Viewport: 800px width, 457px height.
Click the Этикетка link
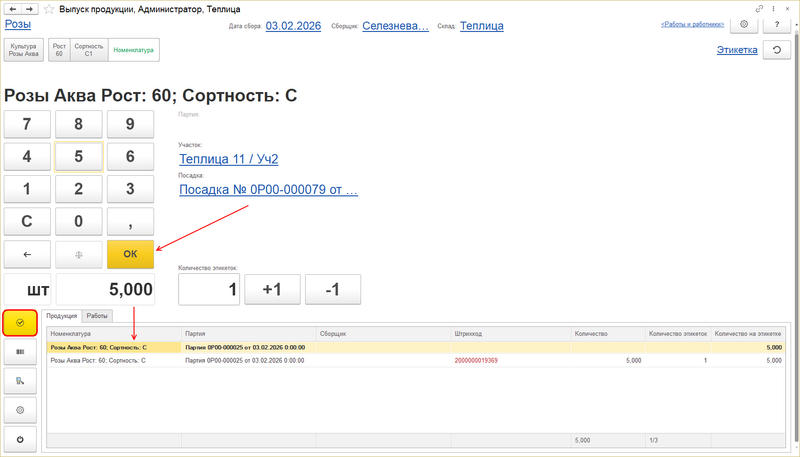[x=737, y=50]
